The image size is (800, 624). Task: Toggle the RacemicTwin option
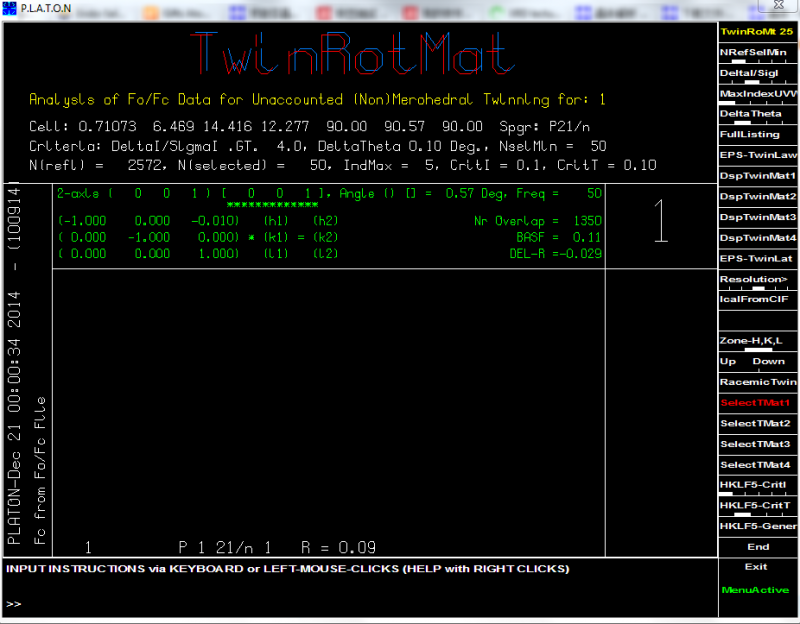(757, 382)
